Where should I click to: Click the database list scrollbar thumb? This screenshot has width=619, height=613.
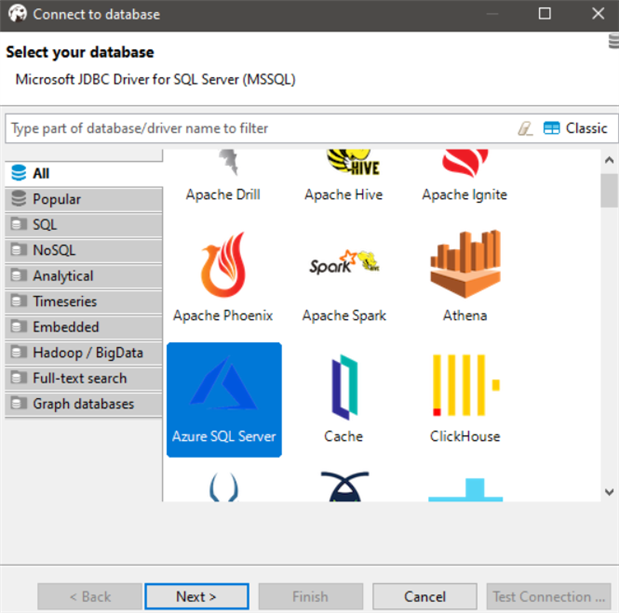point(610,191)
